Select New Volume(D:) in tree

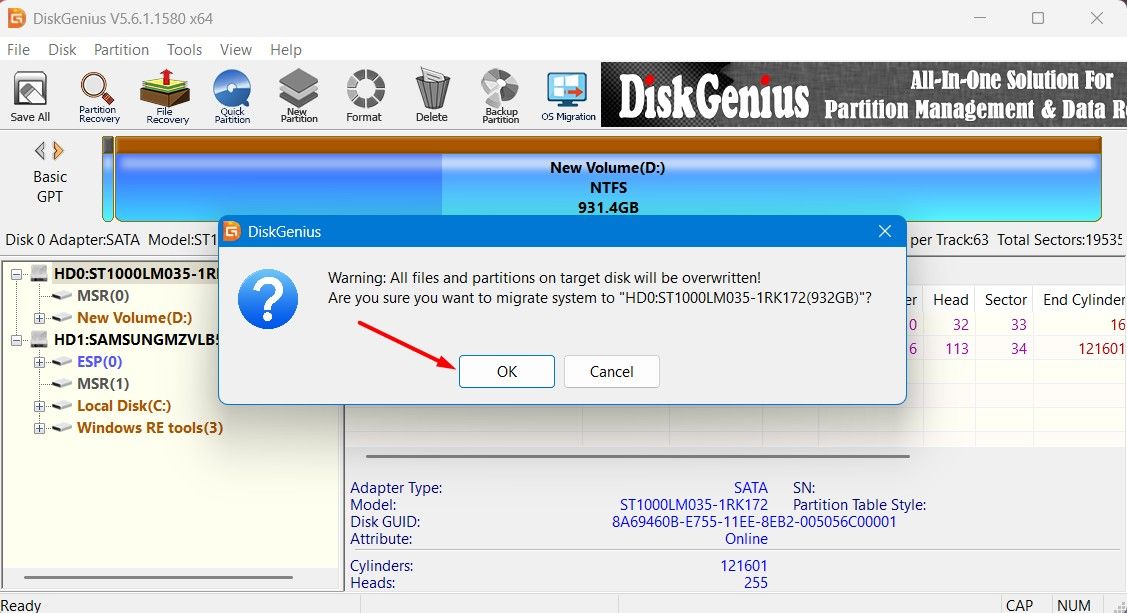pos(134,318)
